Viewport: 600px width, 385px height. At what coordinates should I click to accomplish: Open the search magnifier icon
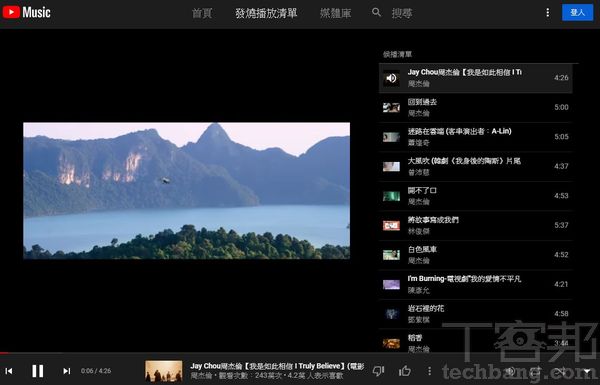(377, 12)
